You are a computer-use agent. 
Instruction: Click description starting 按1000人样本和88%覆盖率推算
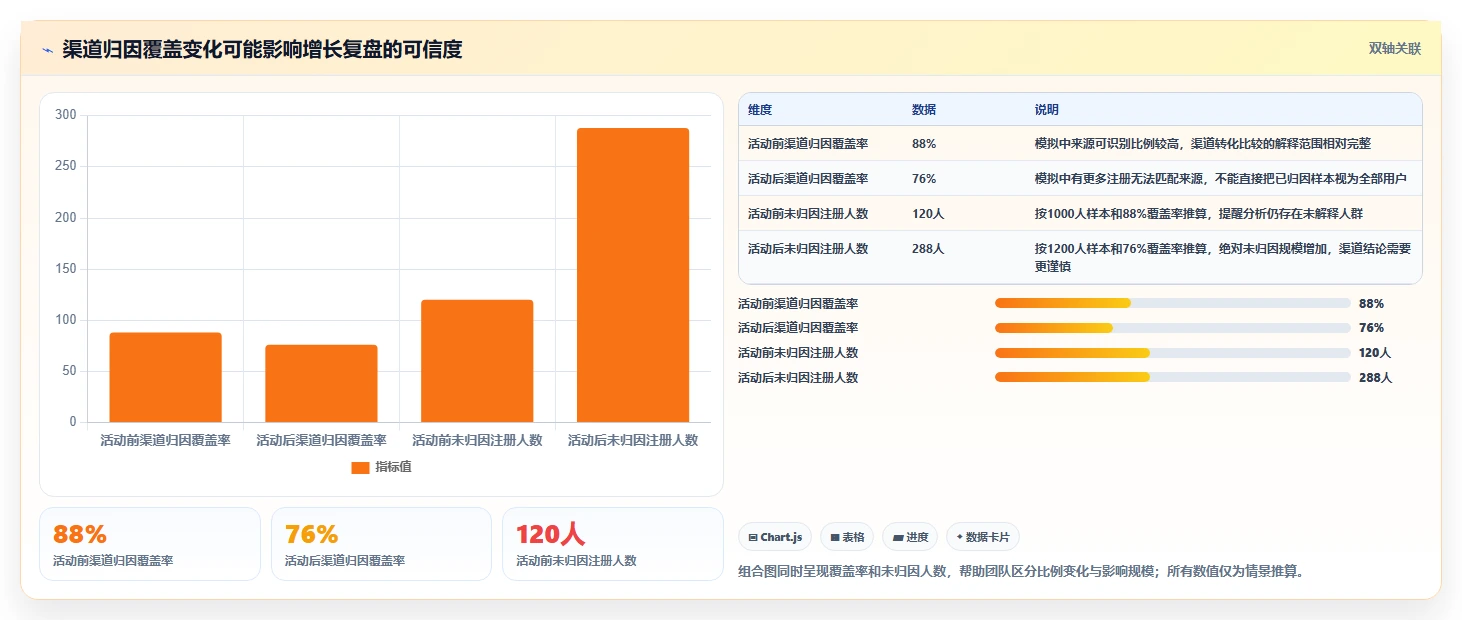[1199, 214]
